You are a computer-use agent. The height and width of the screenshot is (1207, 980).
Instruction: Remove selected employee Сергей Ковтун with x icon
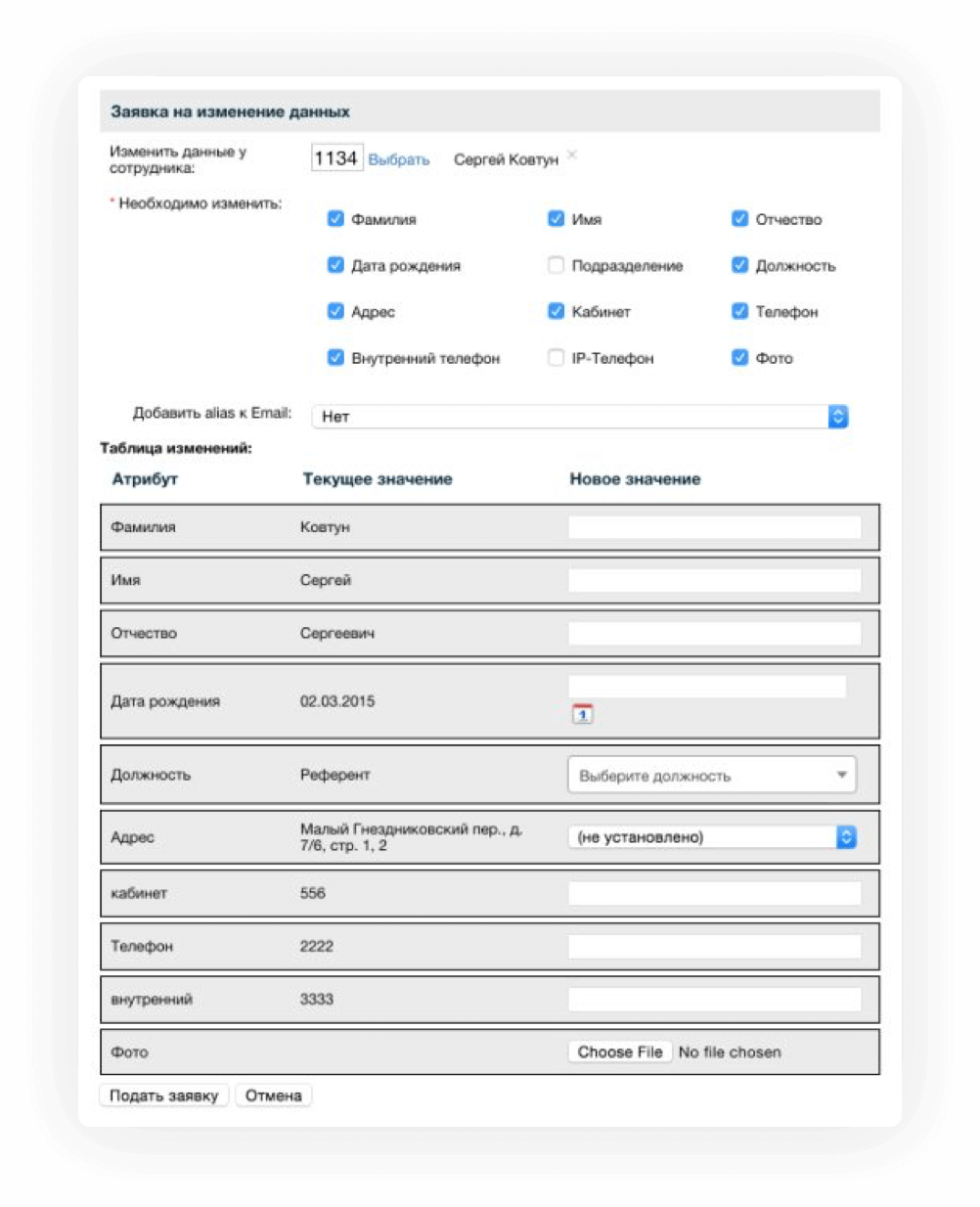[x=572, y=155]
